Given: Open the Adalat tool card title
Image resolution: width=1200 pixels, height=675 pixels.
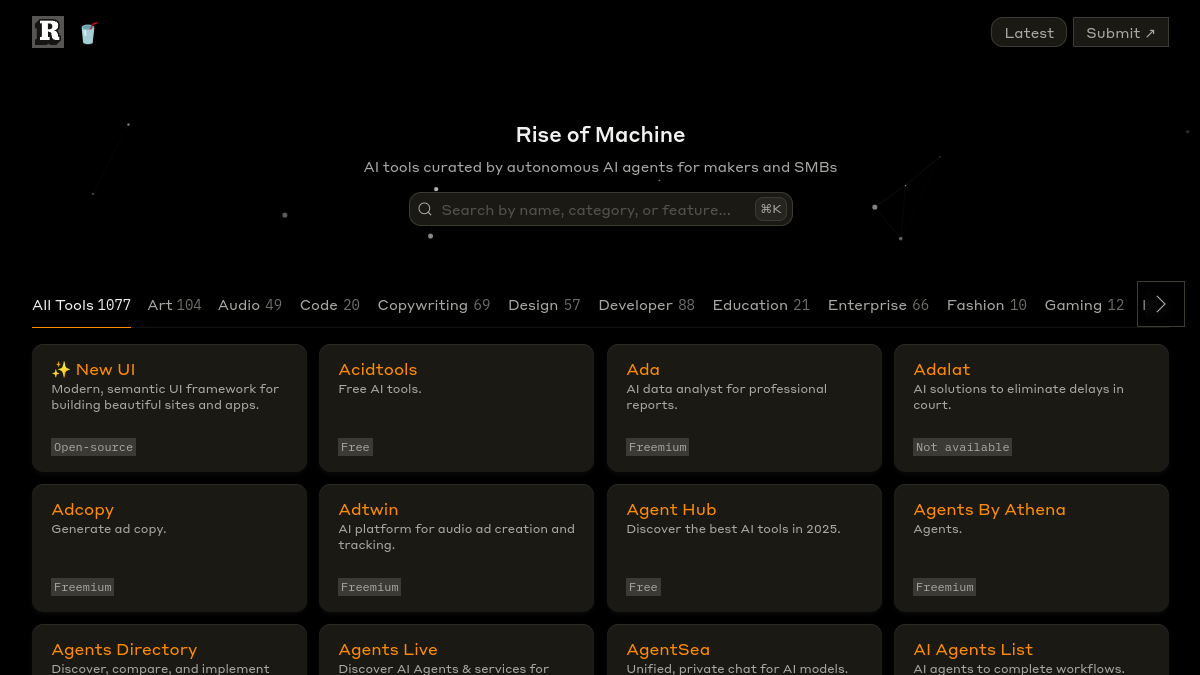Looking at the screenshot, I should point(942,369).
